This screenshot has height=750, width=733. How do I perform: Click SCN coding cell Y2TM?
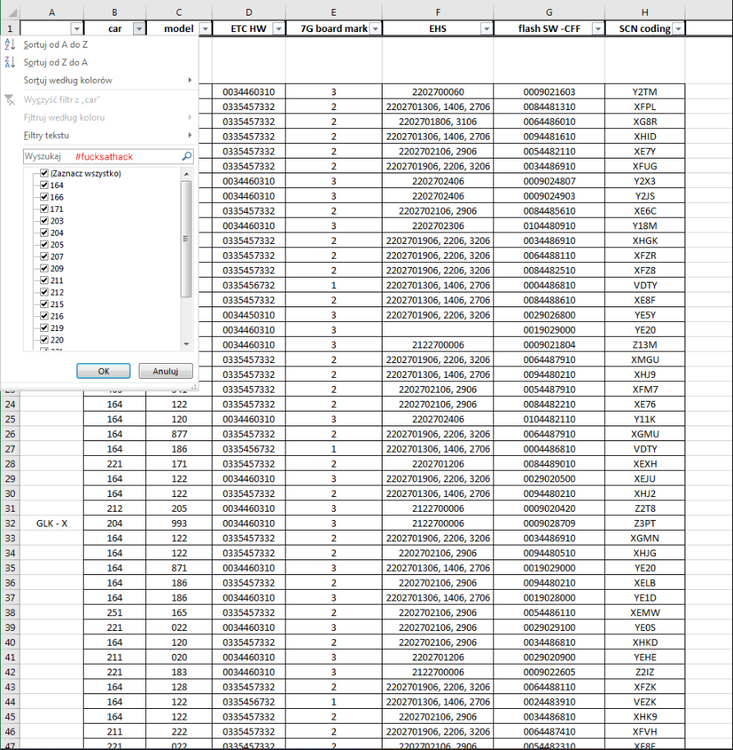click(x=645, y=92)
